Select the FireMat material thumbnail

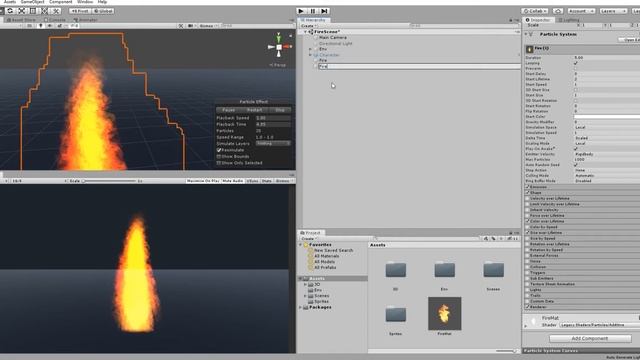[444, 313]
